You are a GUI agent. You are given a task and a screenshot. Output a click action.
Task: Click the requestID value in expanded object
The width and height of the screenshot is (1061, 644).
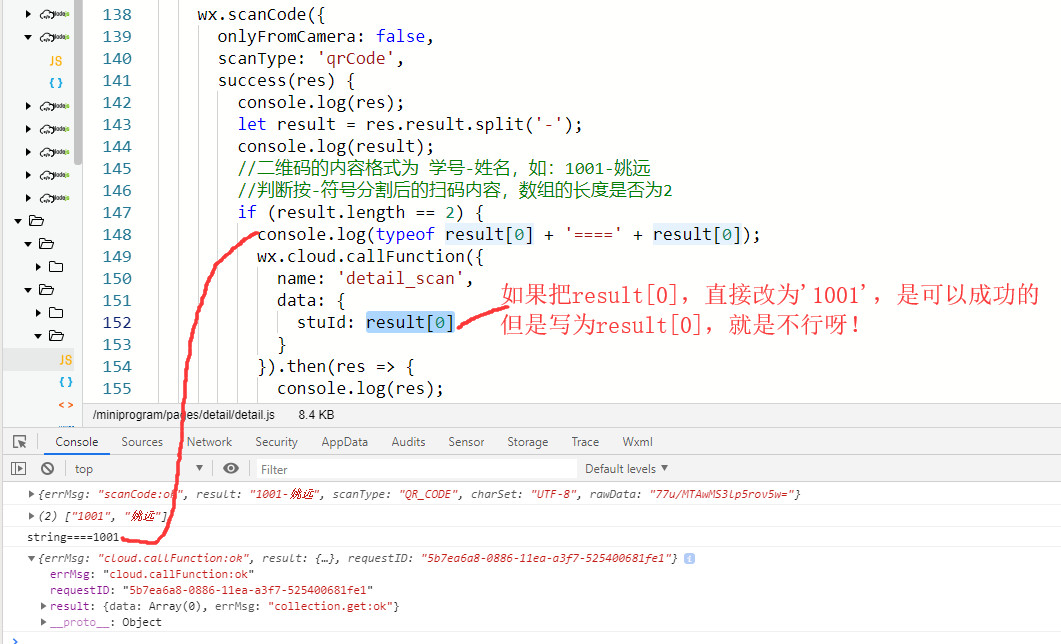pos(248,591)
